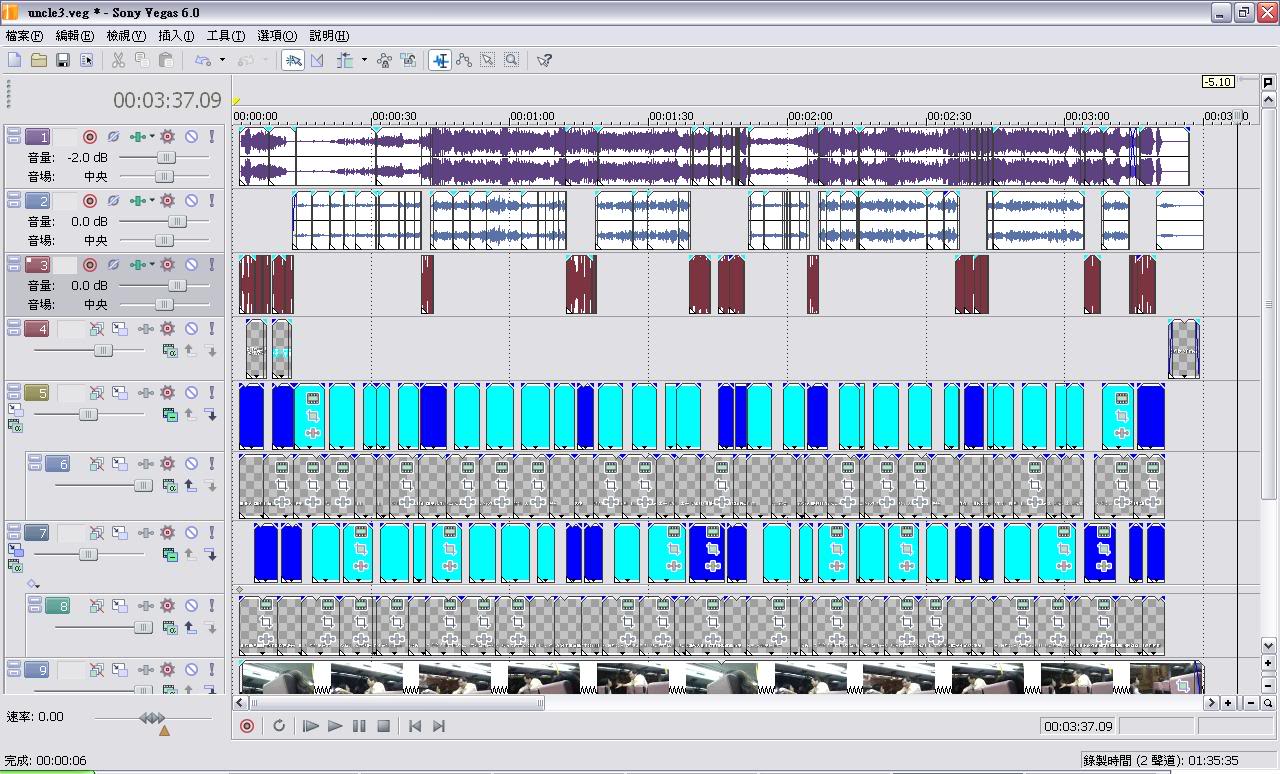Open the compositing mode of track 4
This screenshot has height=774, width=1280.
pos(170,351)
